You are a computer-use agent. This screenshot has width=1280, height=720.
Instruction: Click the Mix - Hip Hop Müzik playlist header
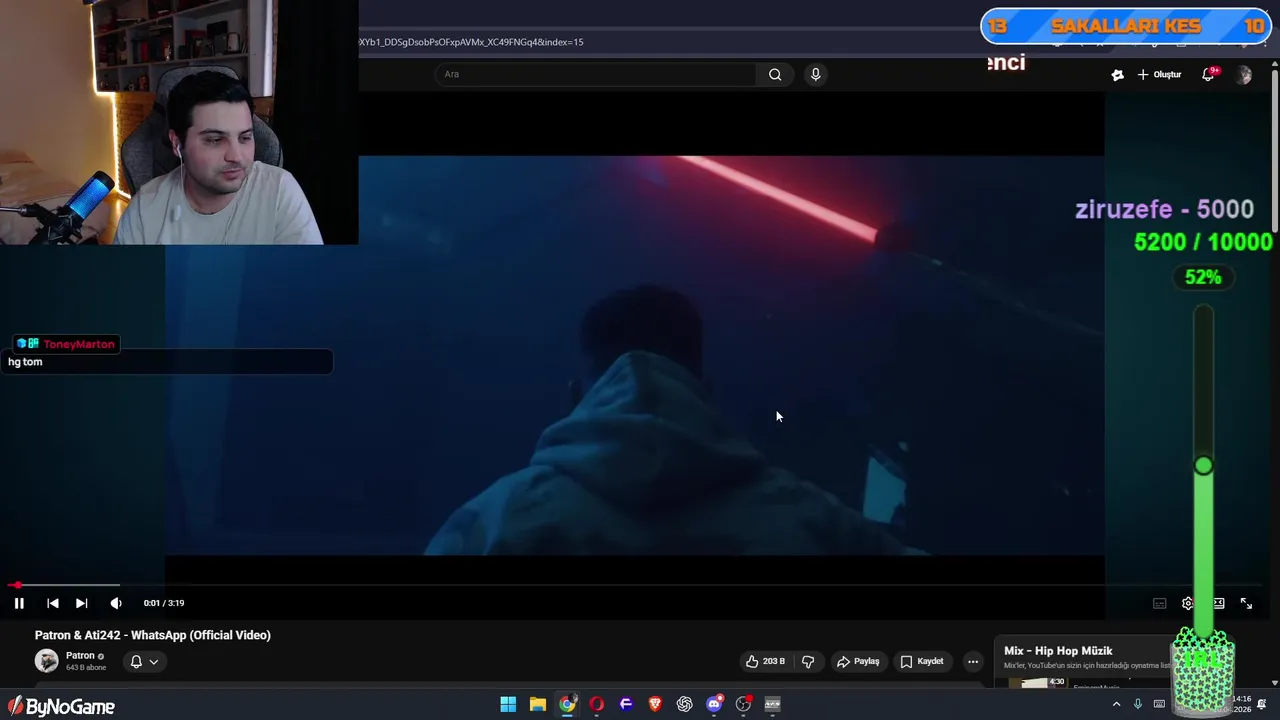(1058, 651)
